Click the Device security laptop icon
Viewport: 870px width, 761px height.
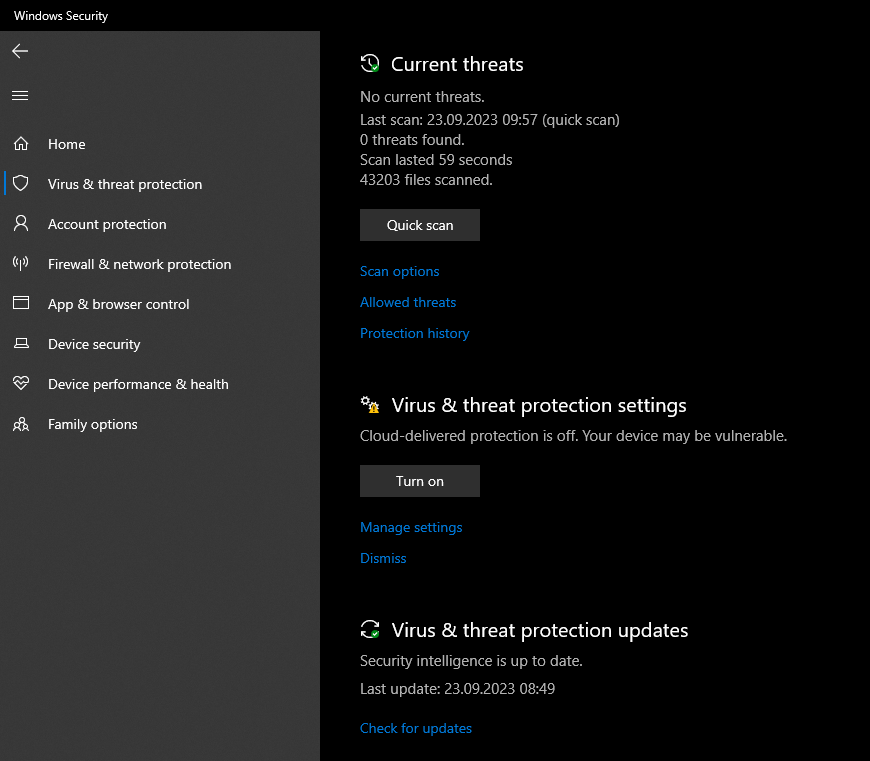click(21, 343)
